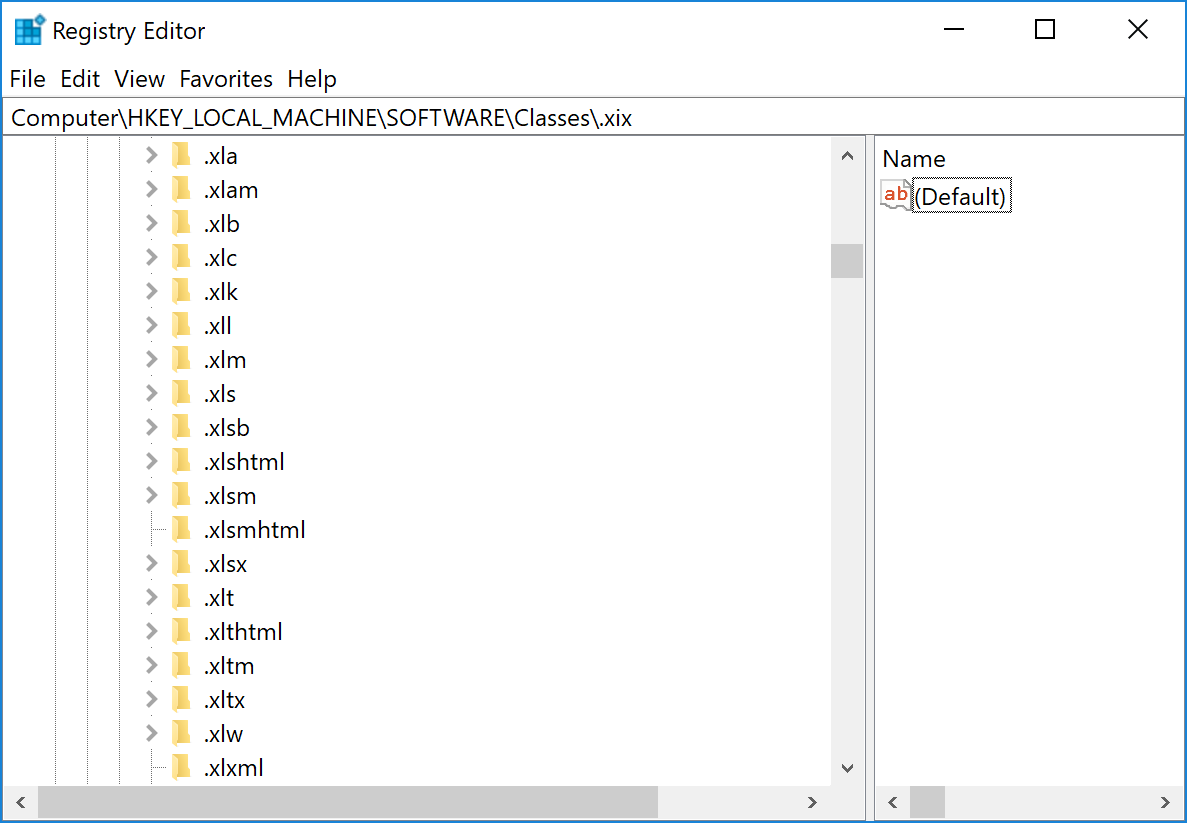Click the .xlxml folder icon
The width and height of the screenshot is (1187, 823).
pyautogui.click(x=181, y=768)
